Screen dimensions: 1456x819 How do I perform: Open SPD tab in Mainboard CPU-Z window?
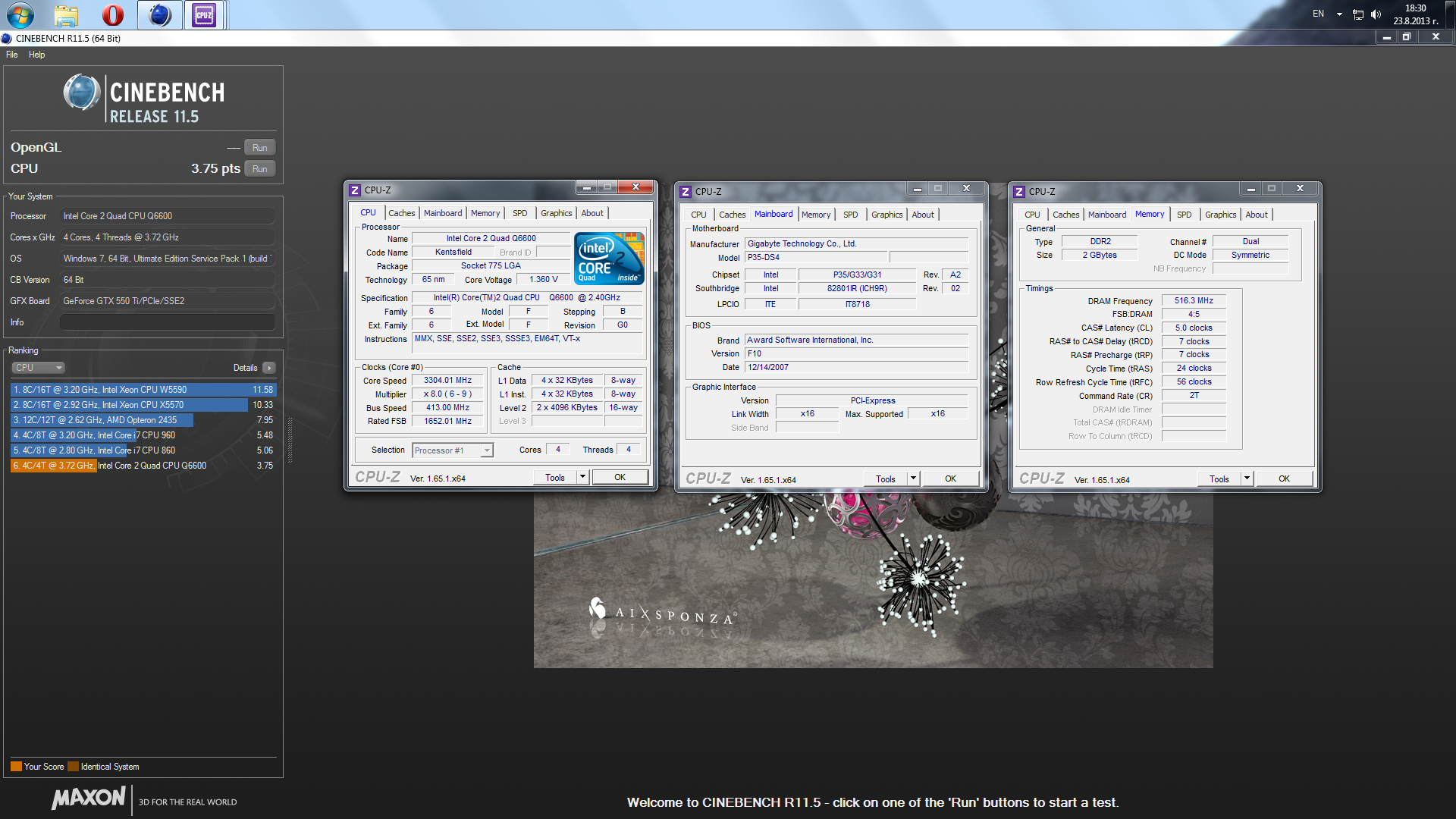851,215
